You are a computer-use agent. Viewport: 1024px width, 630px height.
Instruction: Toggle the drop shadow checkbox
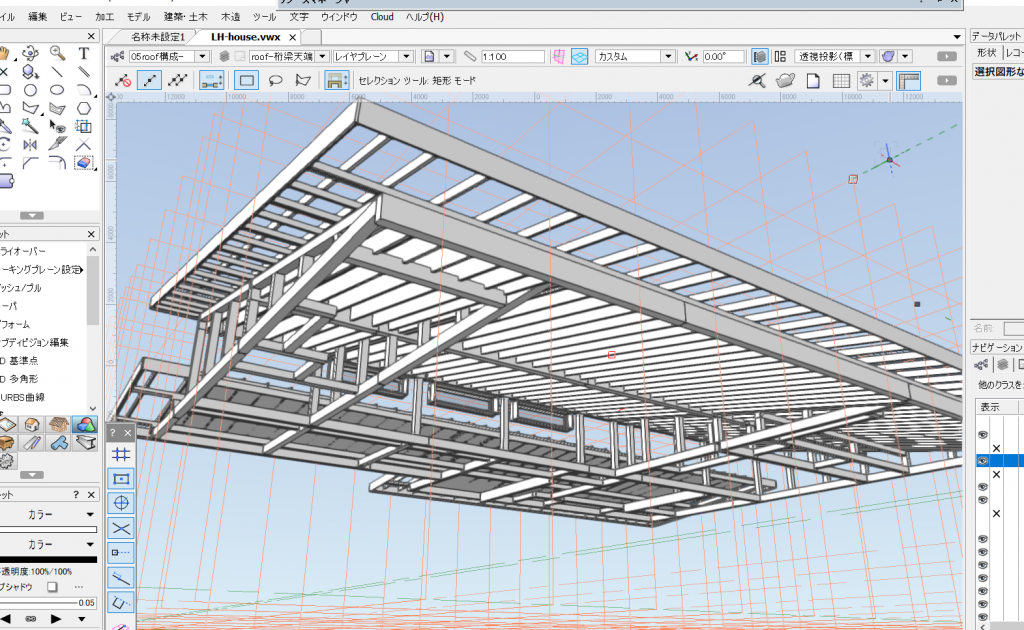52,586
